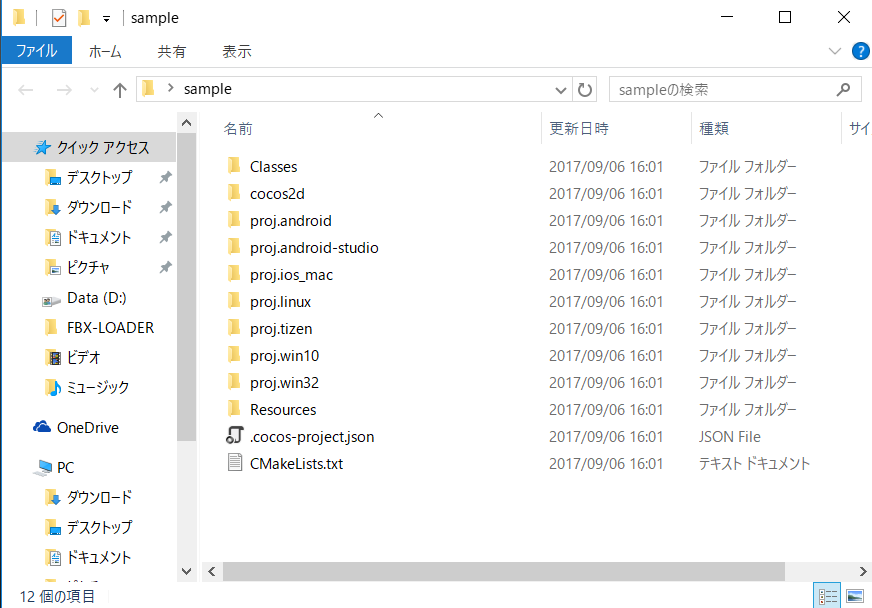Click the horizontal scrollbar thumb
The height and width of the screenshot is (608, 872).
coord(504,571)
